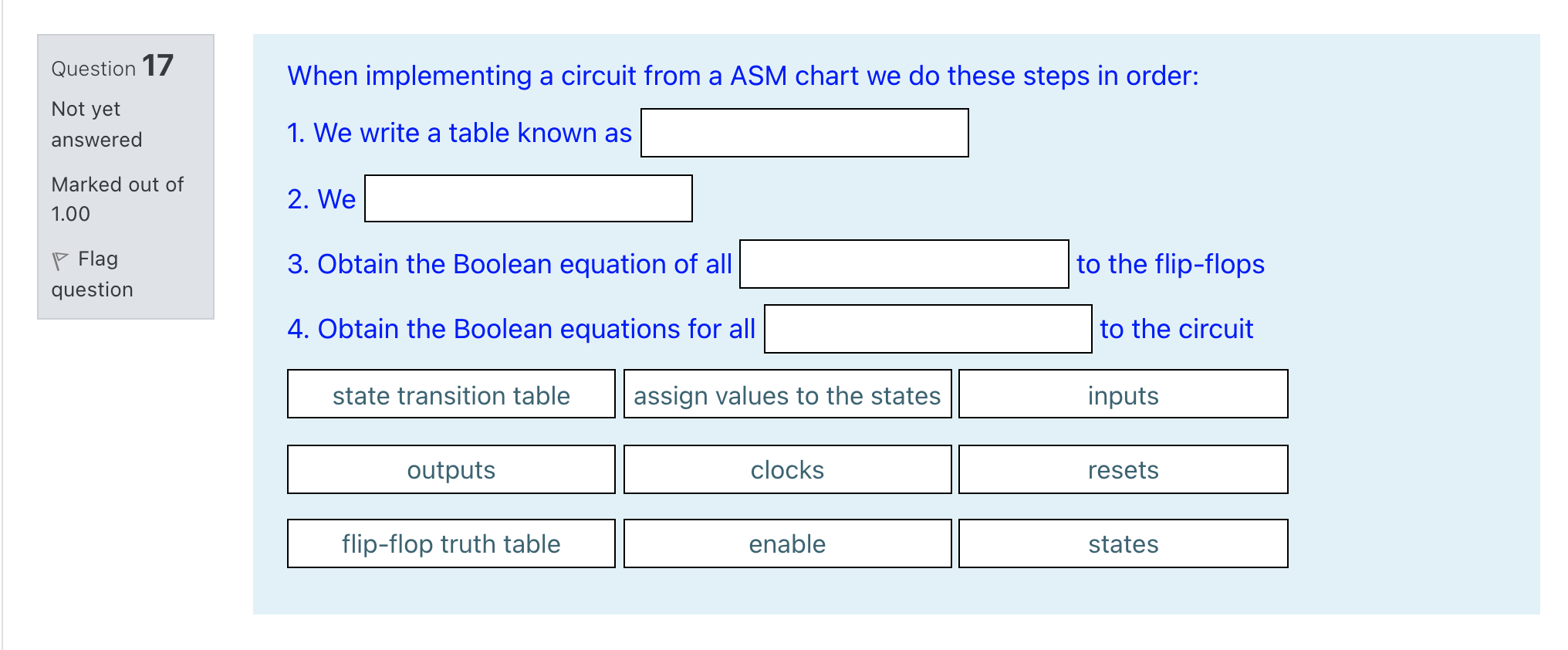Click the 'state transition table' answer option
The image size is (1568, 650).
point(451,395)
